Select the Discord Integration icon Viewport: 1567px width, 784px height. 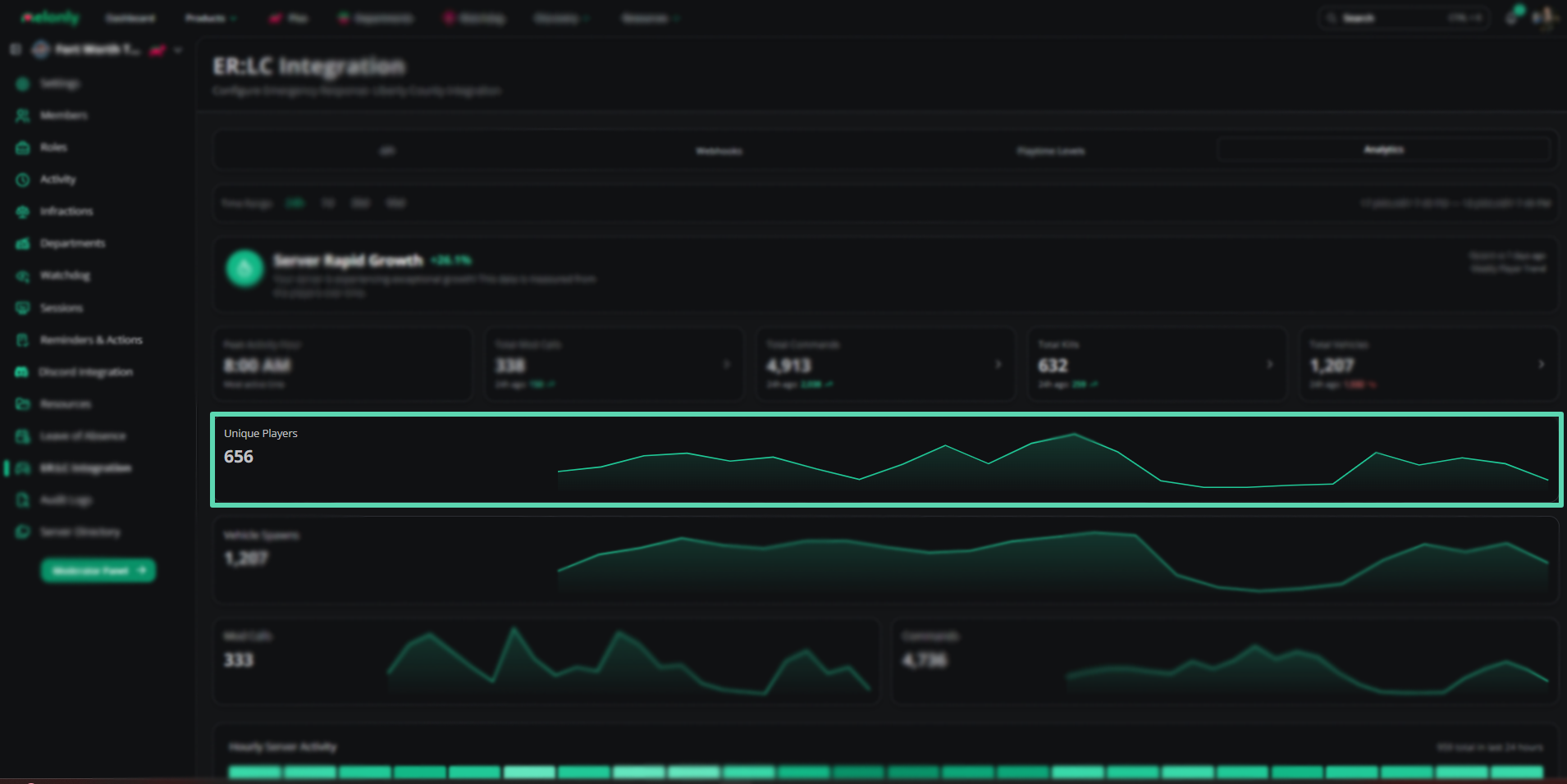[x=22, y=372]
